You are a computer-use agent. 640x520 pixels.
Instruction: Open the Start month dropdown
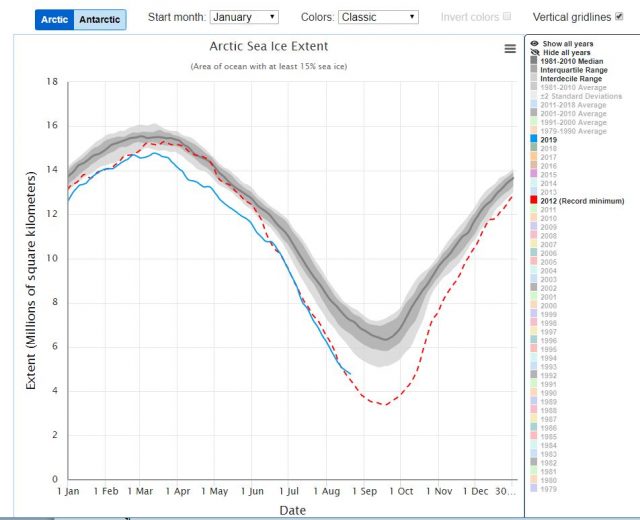[x=245, y=17]
